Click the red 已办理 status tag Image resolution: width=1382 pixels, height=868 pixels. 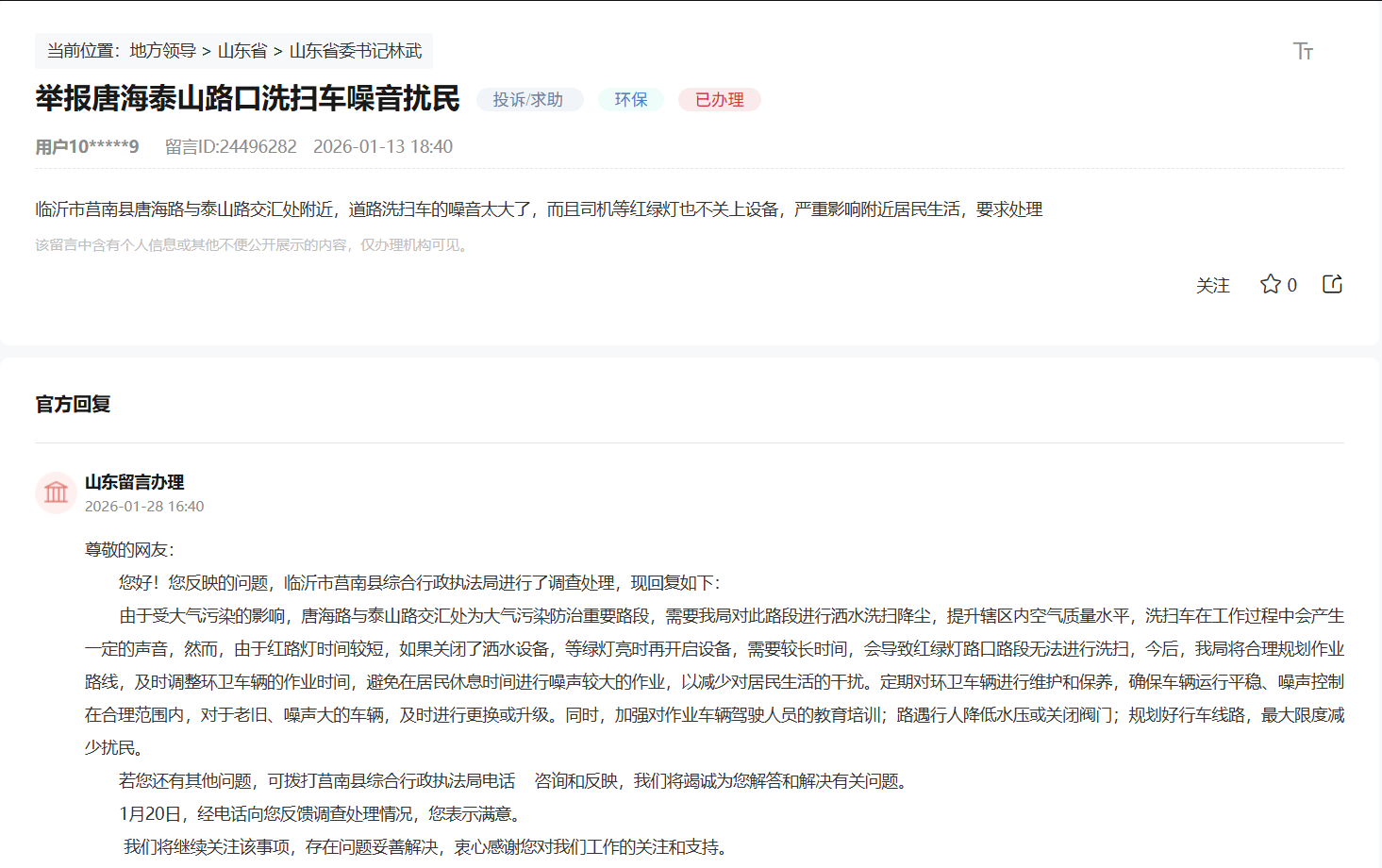tap(719, 99)
